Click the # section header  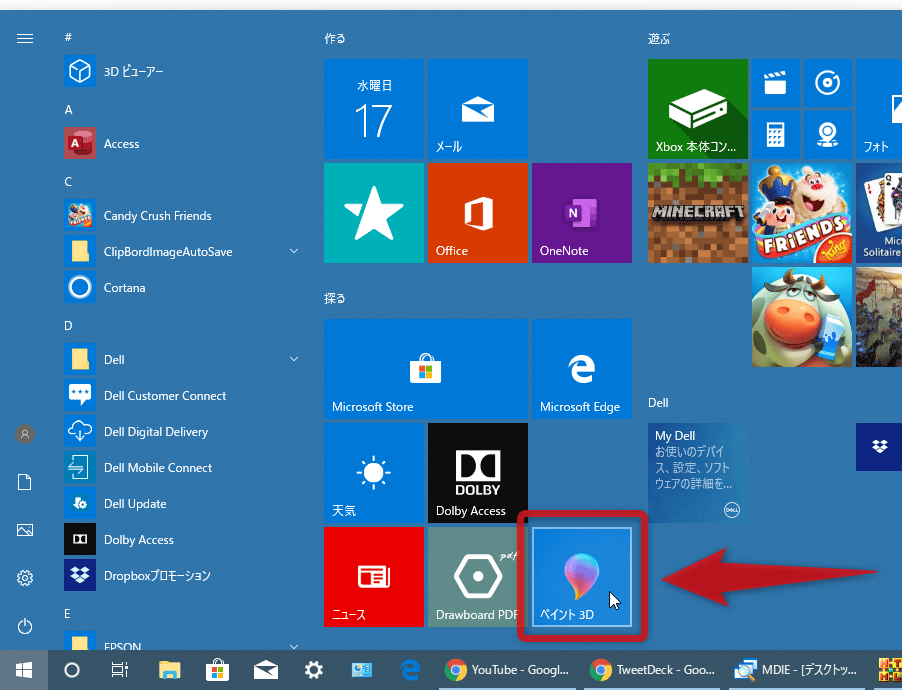68,37
